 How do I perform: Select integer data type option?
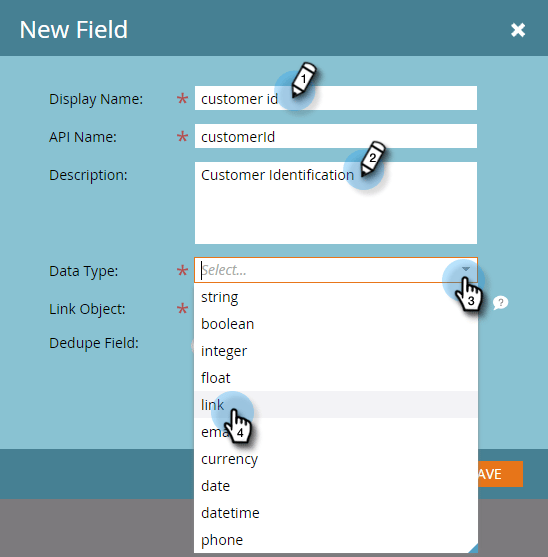[336, 351]
